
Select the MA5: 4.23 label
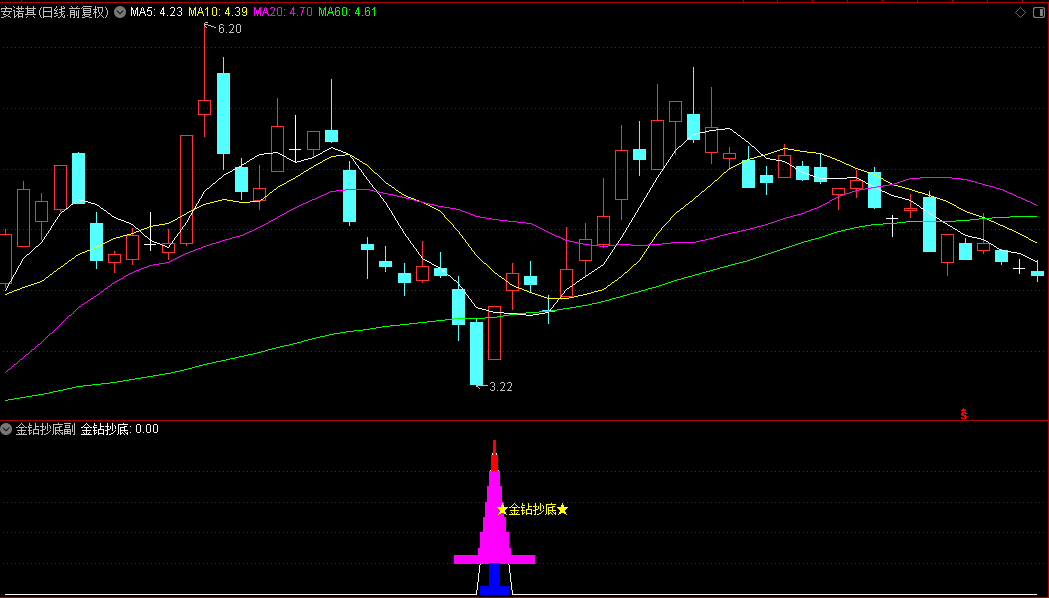156,12
